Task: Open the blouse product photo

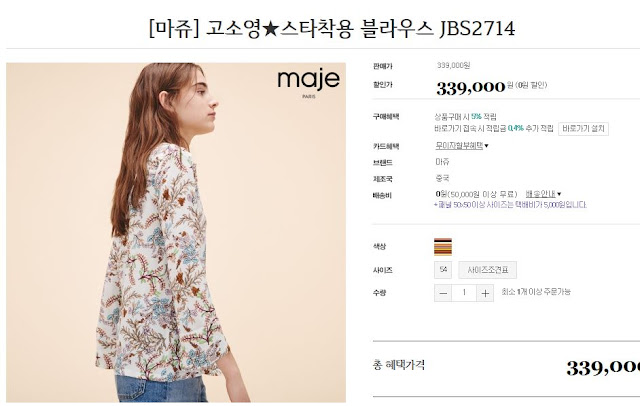Action: pyautogui.click(x=176, y=233)
